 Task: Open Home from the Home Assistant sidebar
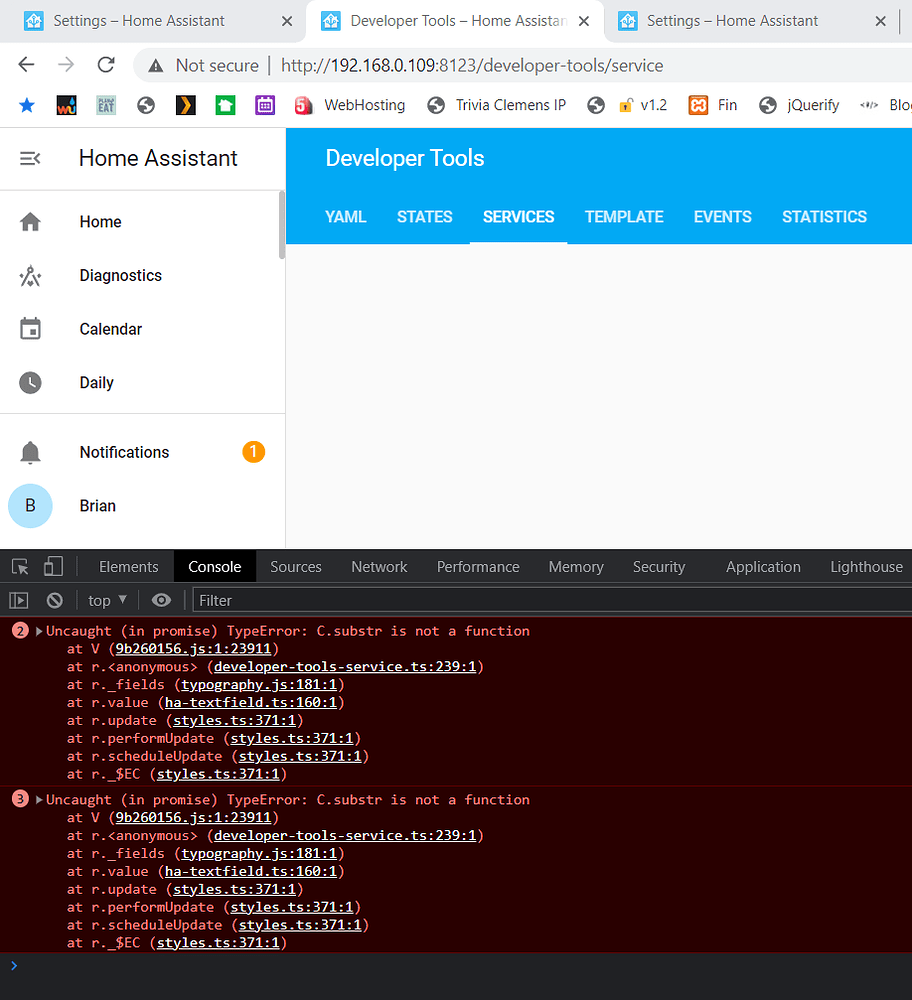[x=100, y=221]
